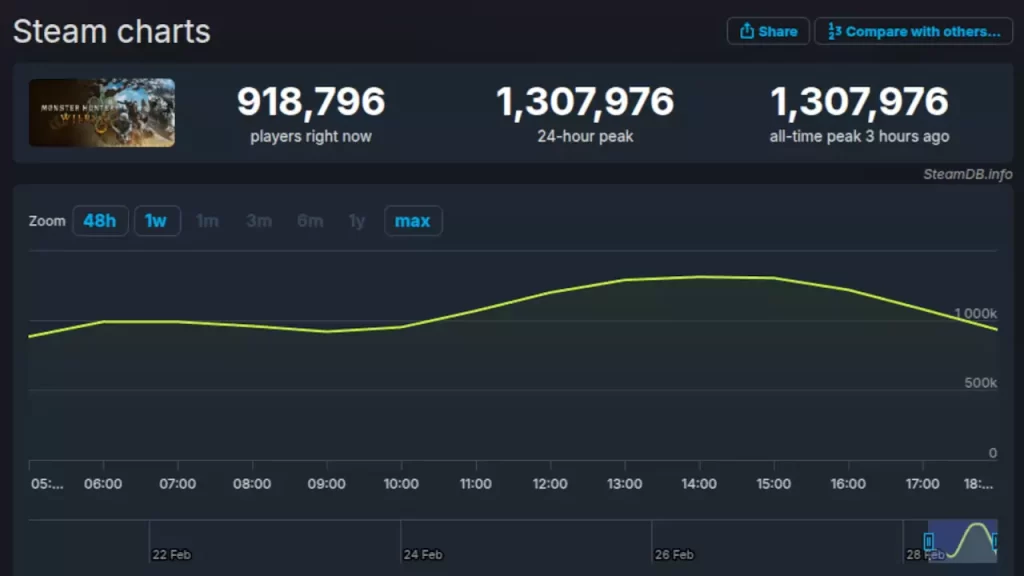Screen dimensions: 1024x576
Task: Select the disabled 3m zoom option
Action: click(259, 221)
